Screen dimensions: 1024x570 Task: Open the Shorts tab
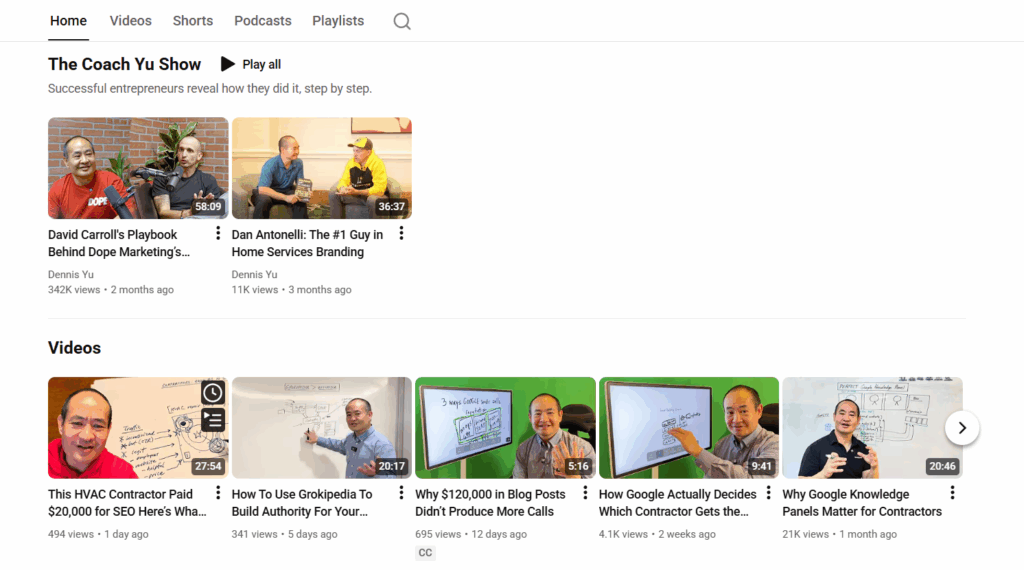pyautogui.click(x=193, y=20)
